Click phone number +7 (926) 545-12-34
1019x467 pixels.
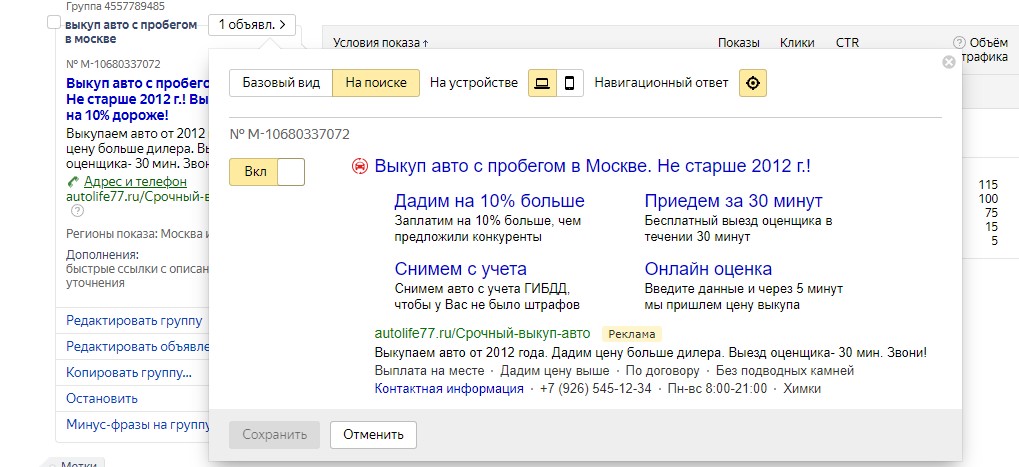pos(595,388)
